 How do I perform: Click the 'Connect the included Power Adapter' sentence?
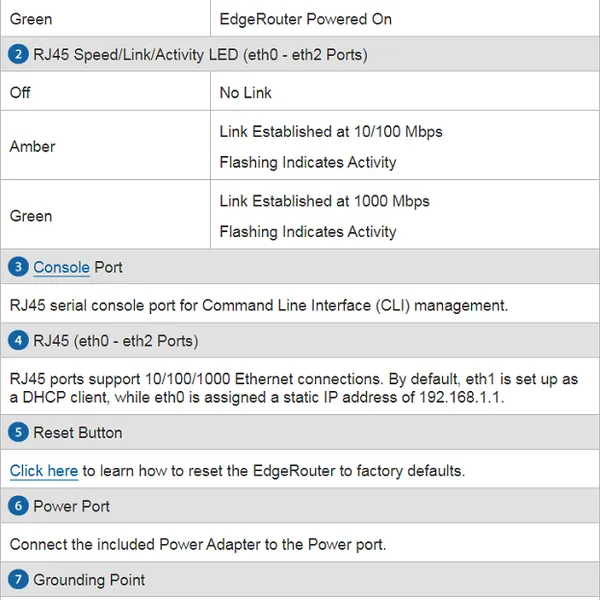pos(198,544)
